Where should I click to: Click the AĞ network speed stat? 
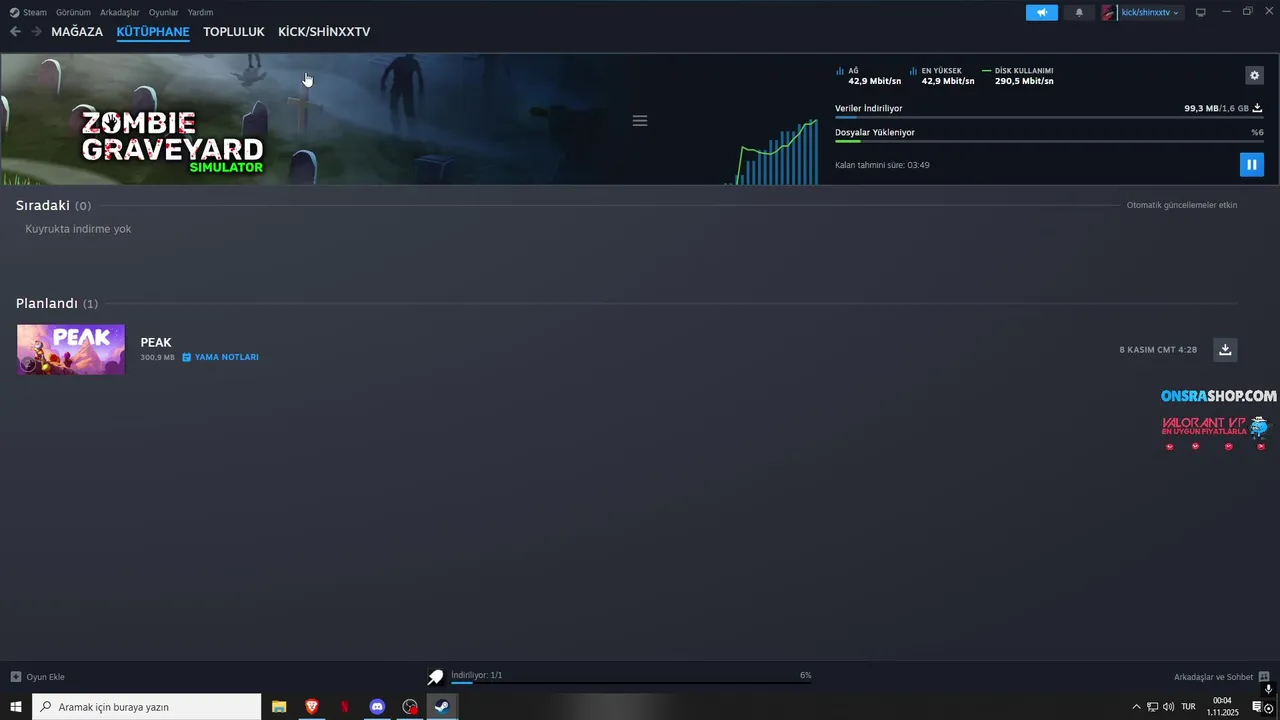tap(868, 76)
